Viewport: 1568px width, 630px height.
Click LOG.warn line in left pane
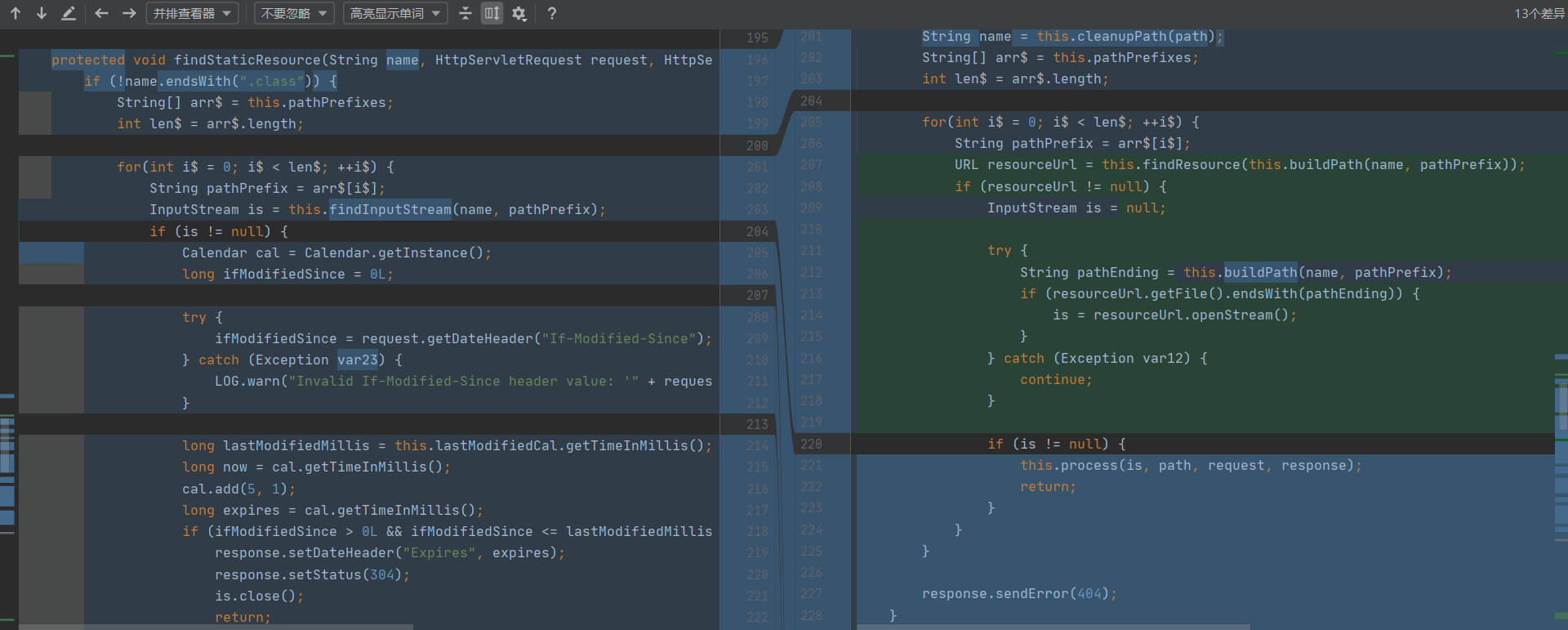(x=463, y=381)
